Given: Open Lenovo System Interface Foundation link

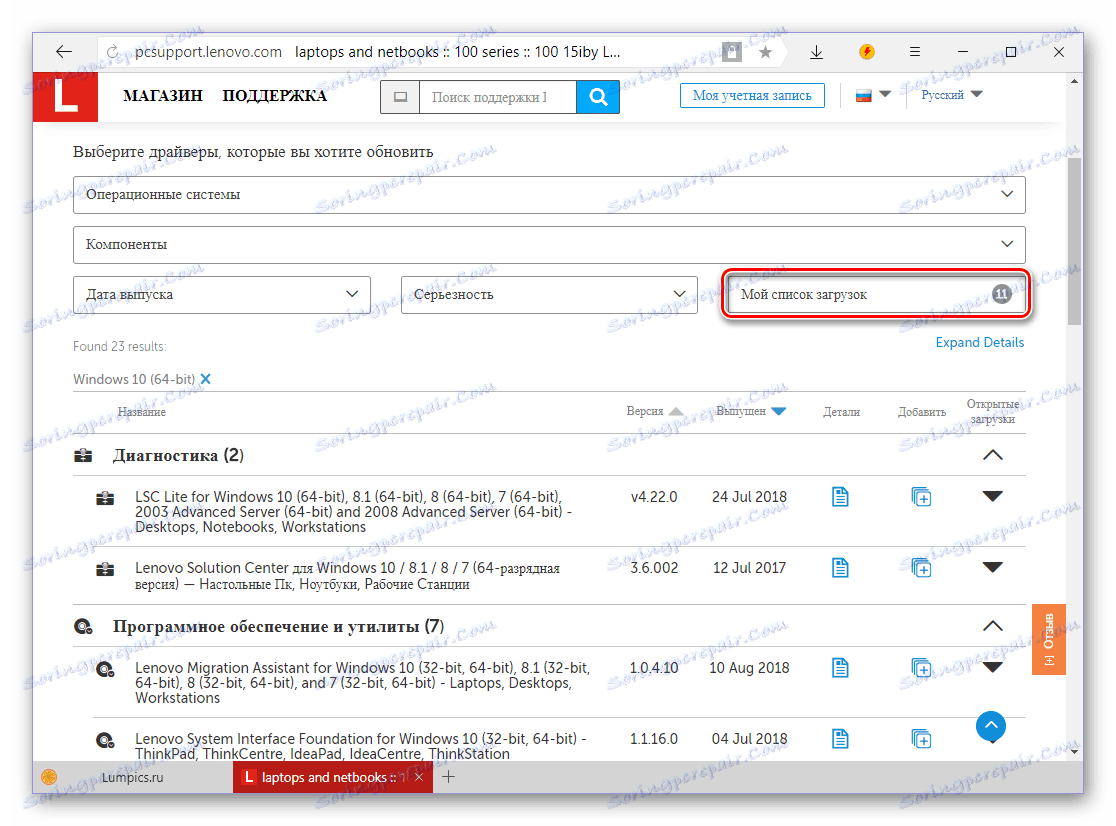Looking at the screenshot, I should pos(361,746).
